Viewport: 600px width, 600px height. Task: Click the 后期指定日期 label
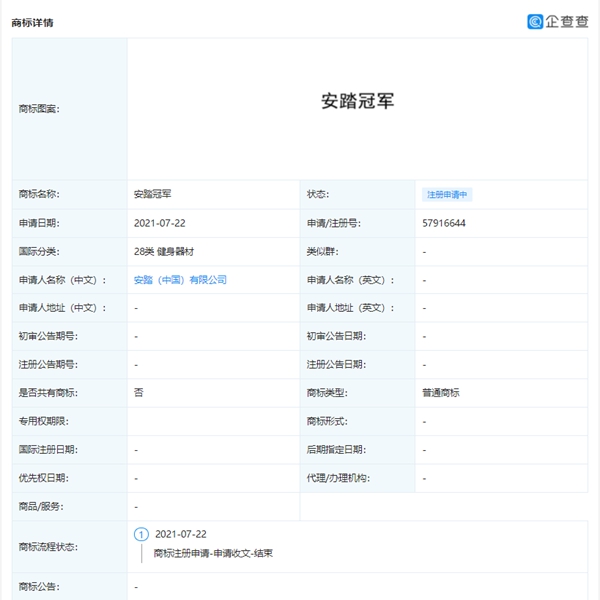[x=336, y=450]
